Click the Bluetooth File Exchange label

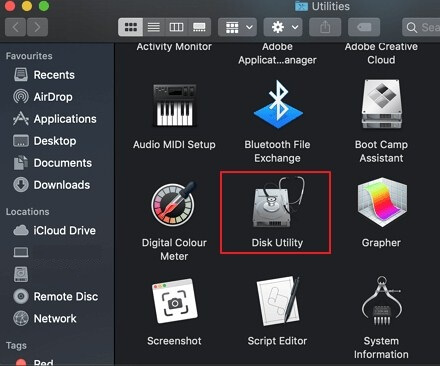[277, 151]
